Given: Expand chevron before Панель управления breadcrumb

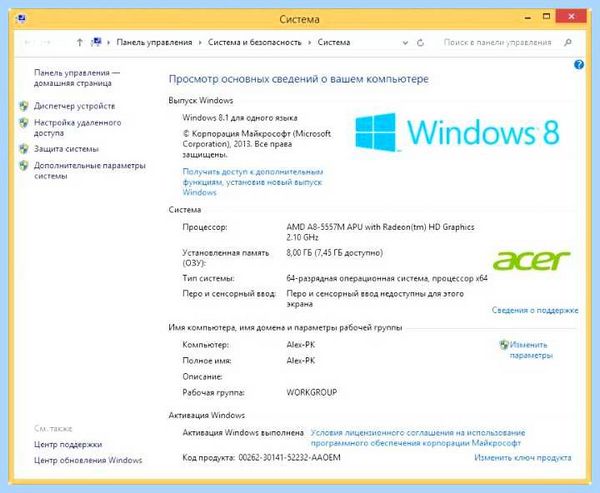Looking at the screenshot, I should [109, 42].
